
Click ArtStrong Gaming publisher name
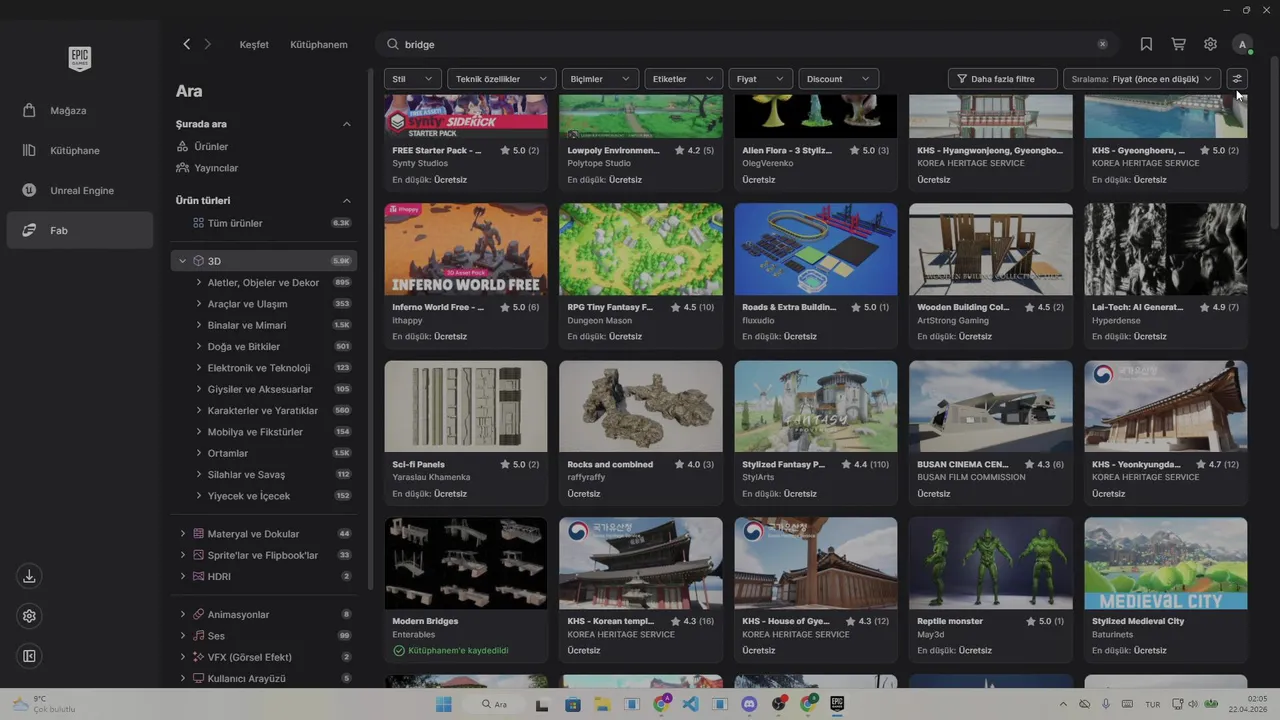[x=953, y=320]
